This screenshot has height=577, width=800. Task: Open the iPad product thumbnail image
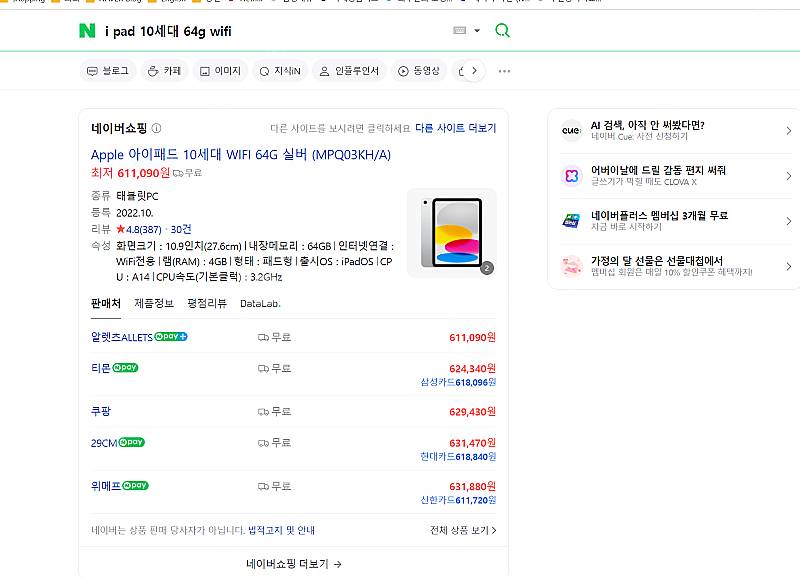[x=452, y=233]
